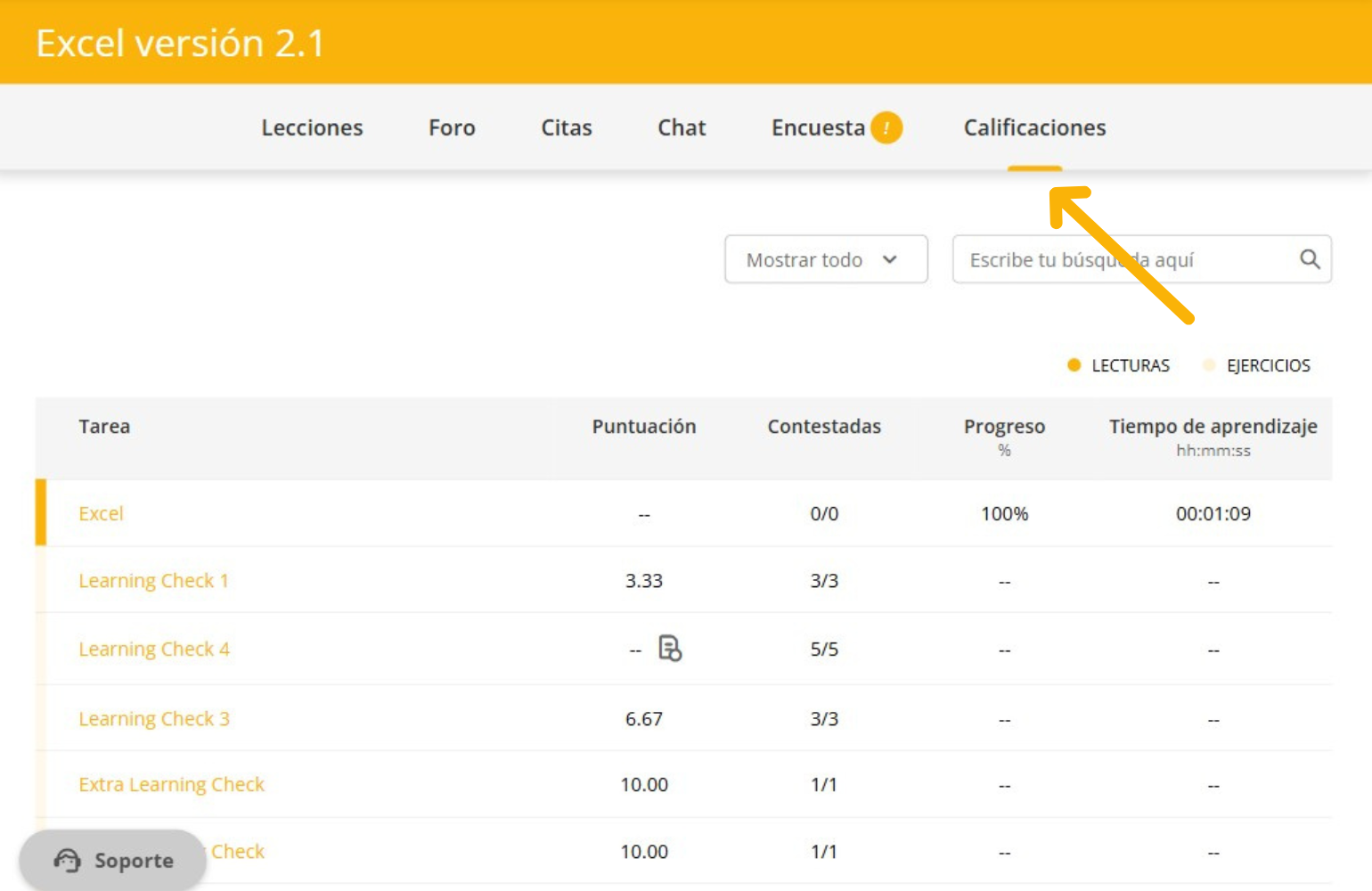Switch to the Lecciones tab
This screenshot has height=891, width=1372.
point(312,127)
